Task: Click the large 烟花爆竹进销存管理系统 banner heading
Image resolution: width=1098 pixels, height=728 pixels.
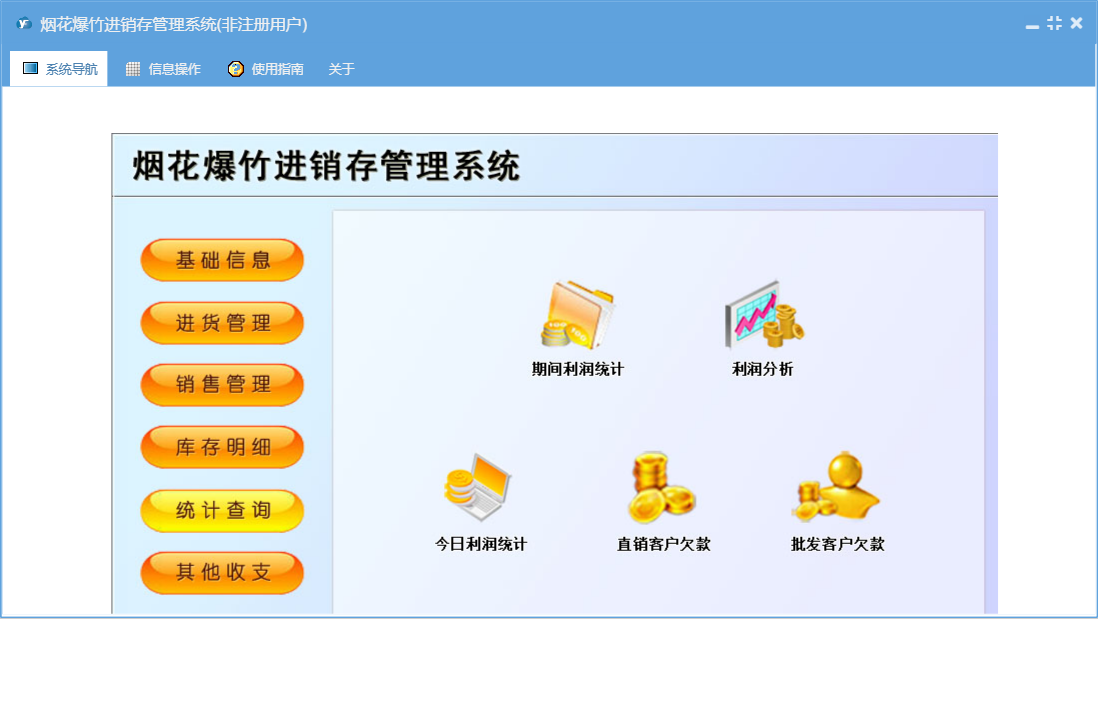Action: click(327, 166)
